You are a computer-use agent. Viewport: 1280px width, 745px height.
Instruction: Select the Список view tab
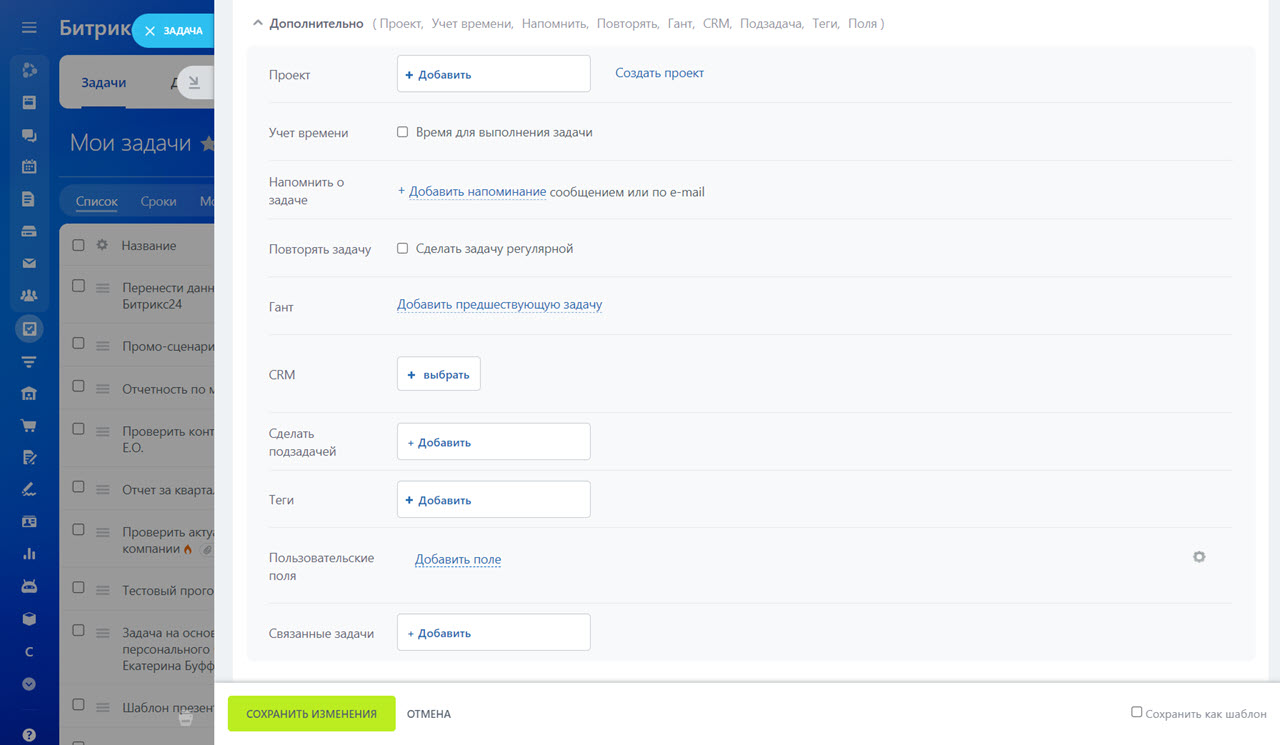click(x=97, y=201)
